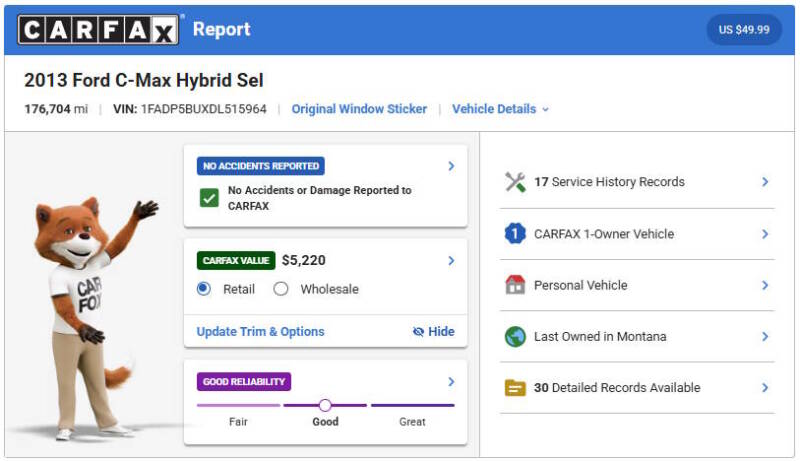800x461 pixels.
Task: Hide the CARFAX value using Hide
Action: [433, 331]
